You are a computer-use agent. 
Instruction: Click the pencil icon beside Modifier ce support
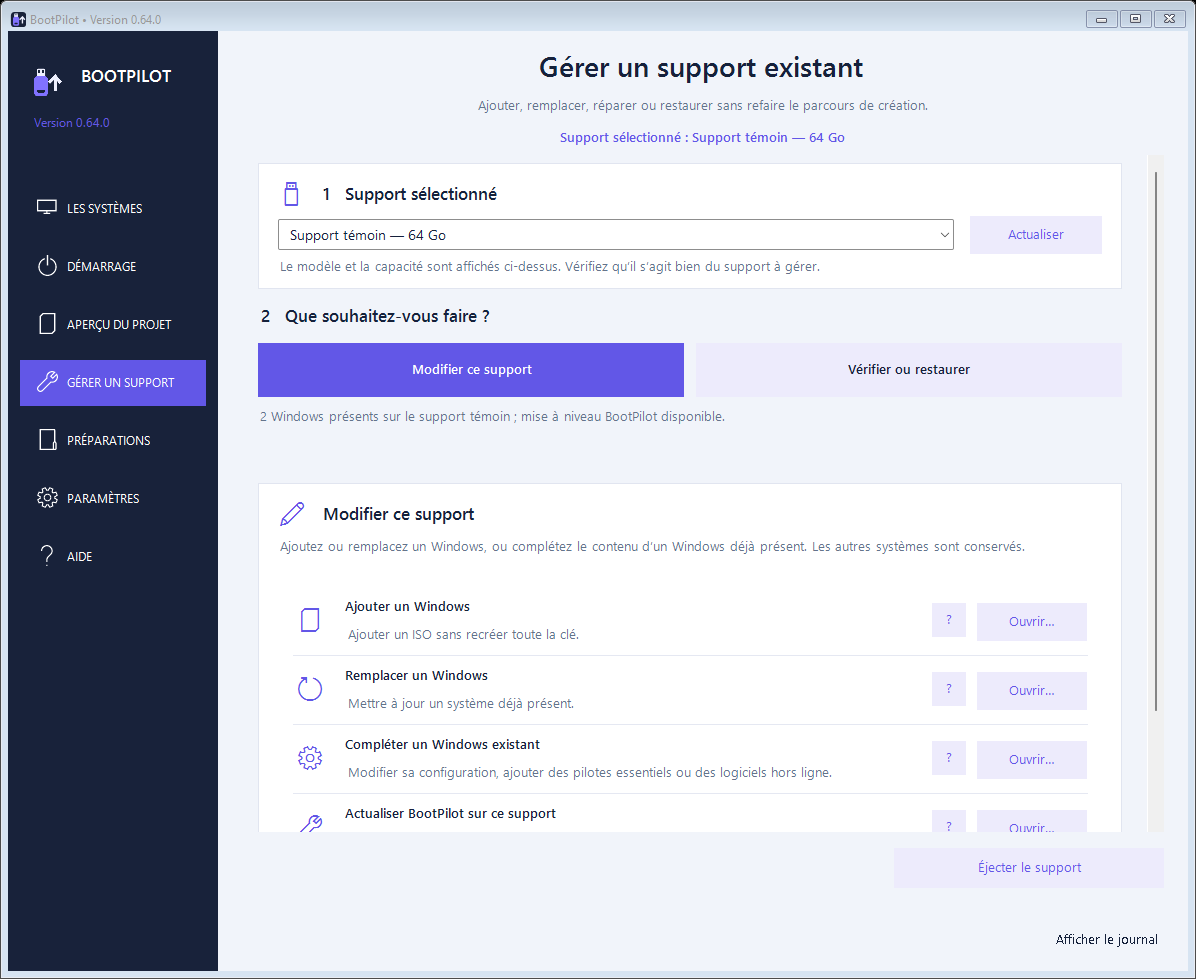291,514
